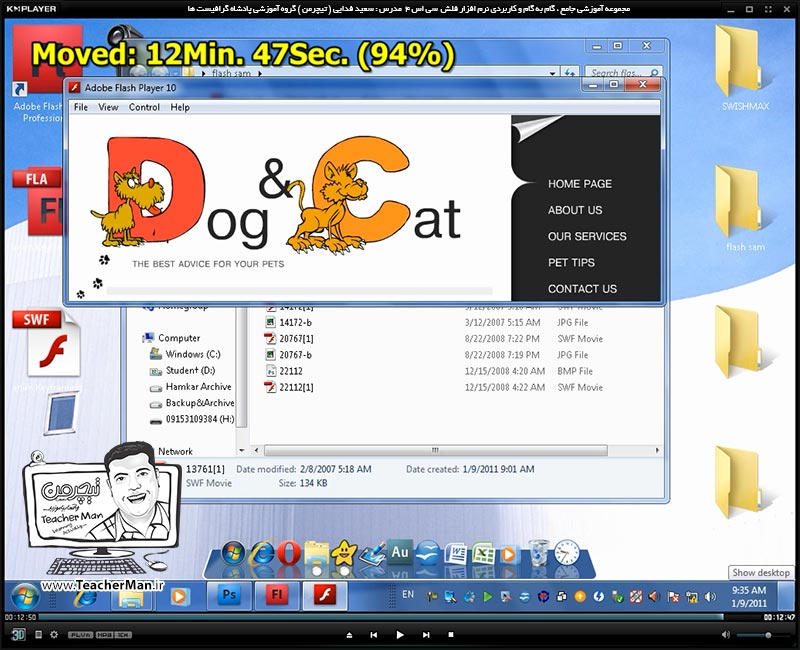Toggle 3D mode in KMPlayer
This screenshot has width=800, height=650.
18,634
